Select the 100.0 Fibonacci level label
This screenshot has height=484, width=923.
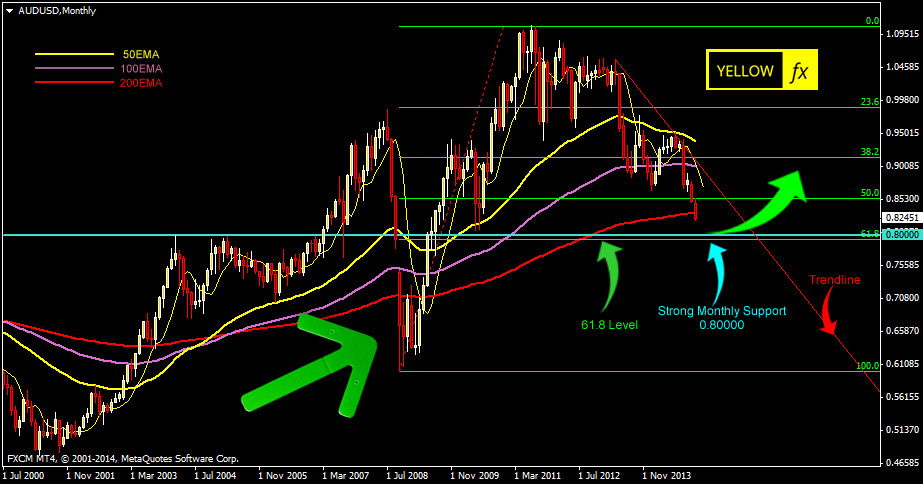point(867,366)
